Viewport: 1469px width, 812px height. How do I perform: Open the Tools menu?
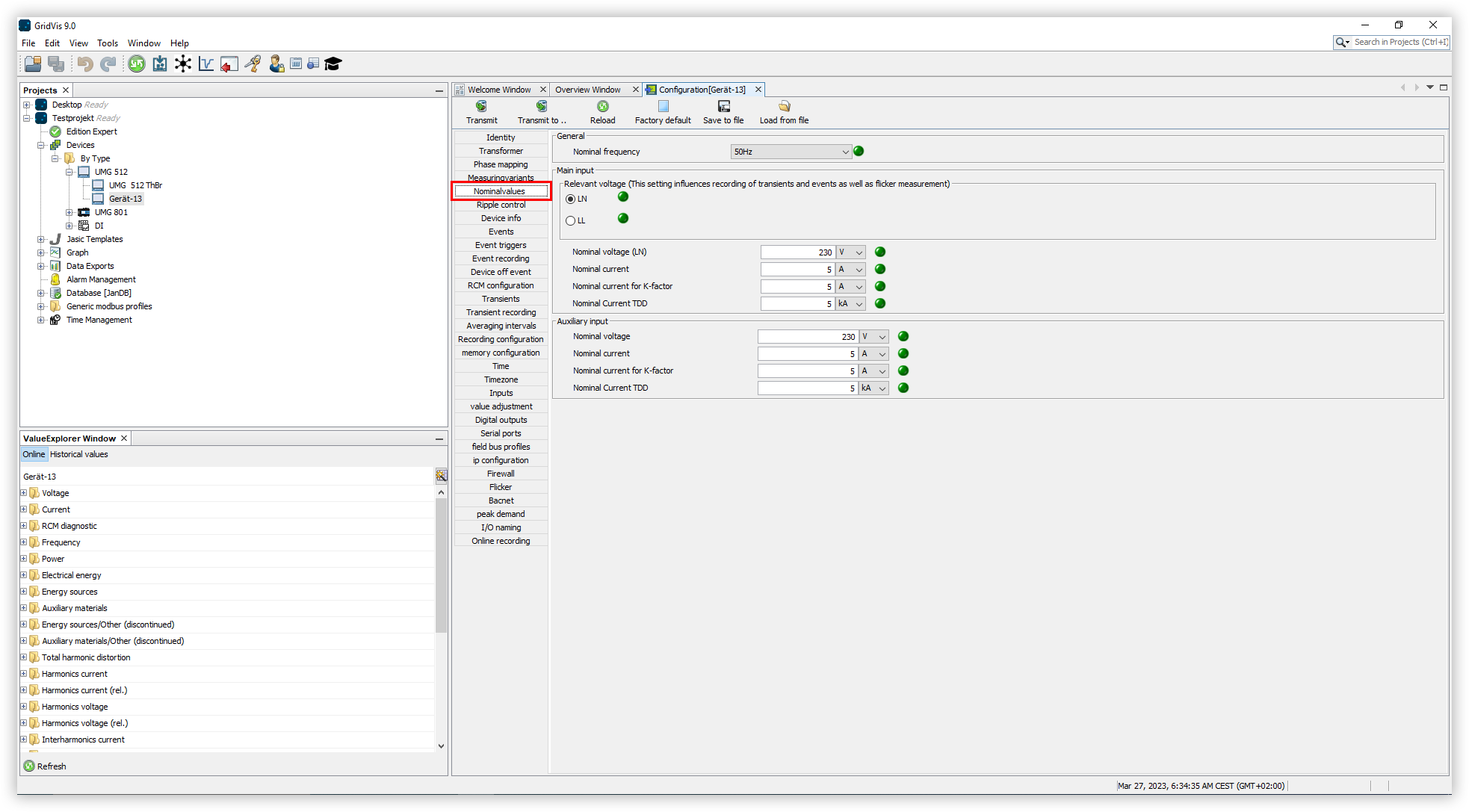[x=108, y=43]
